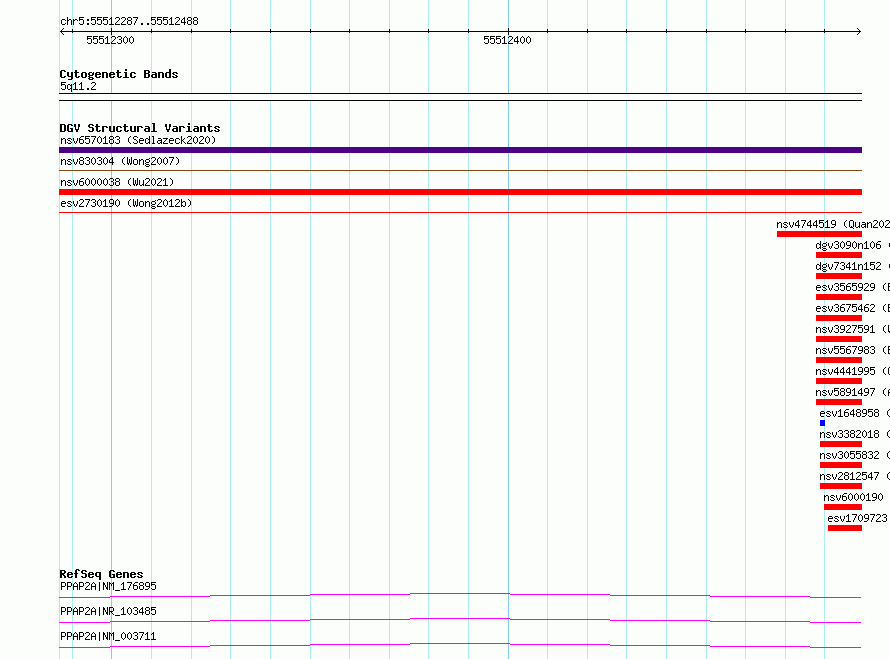890x659 pixels.
Task: Click the ruler's left arrow end
Action: click(62, 32)
